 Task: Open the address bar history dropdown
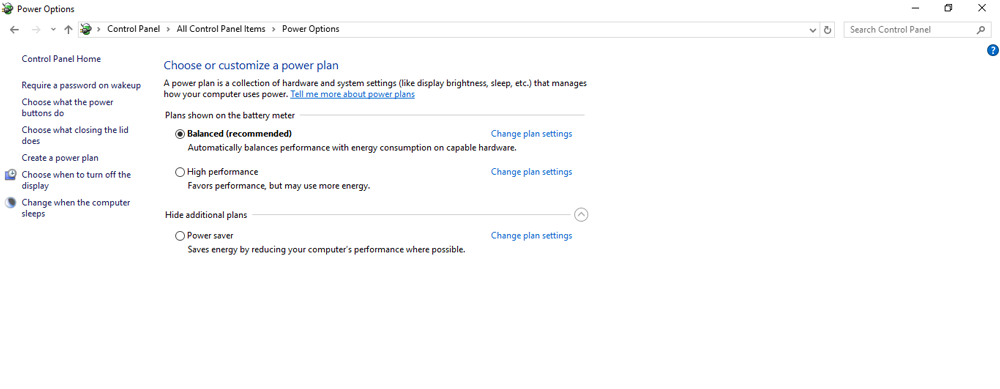click(x=812, y=29)
